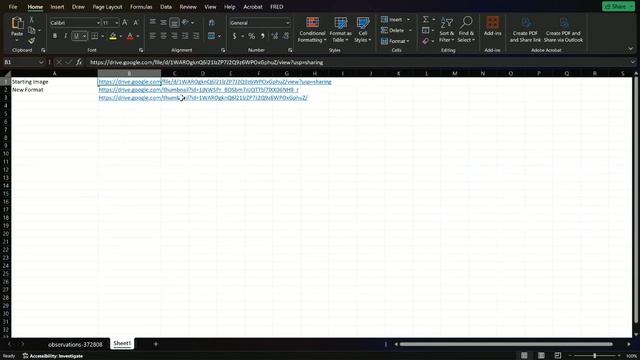Click Increase Decimal icon
This screenshot has height=360, width=640.
click(275, 36)
